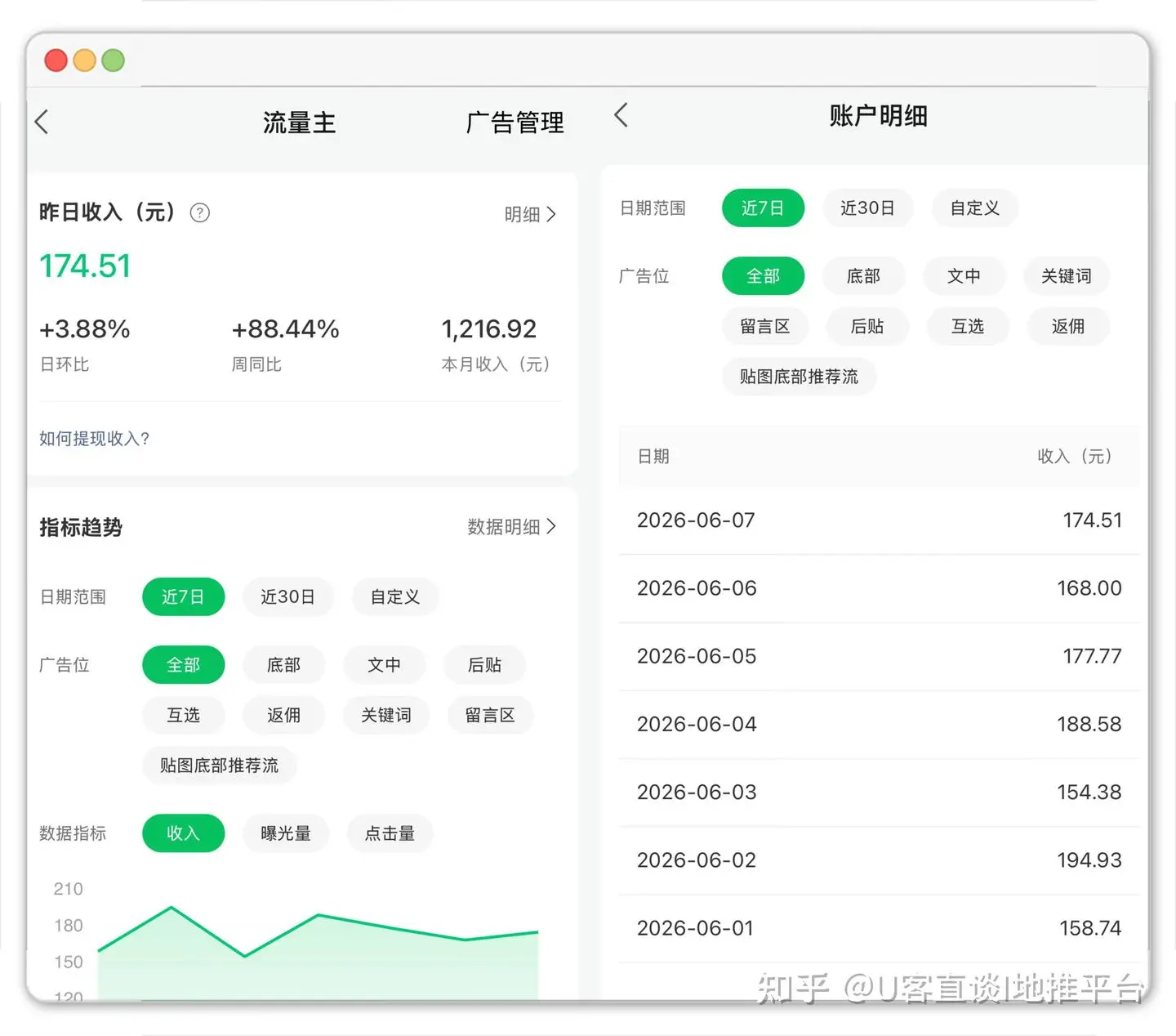Click the 2026-06-02 date in the table
Screen dimensions: 1176x1036
pos(697,860)
